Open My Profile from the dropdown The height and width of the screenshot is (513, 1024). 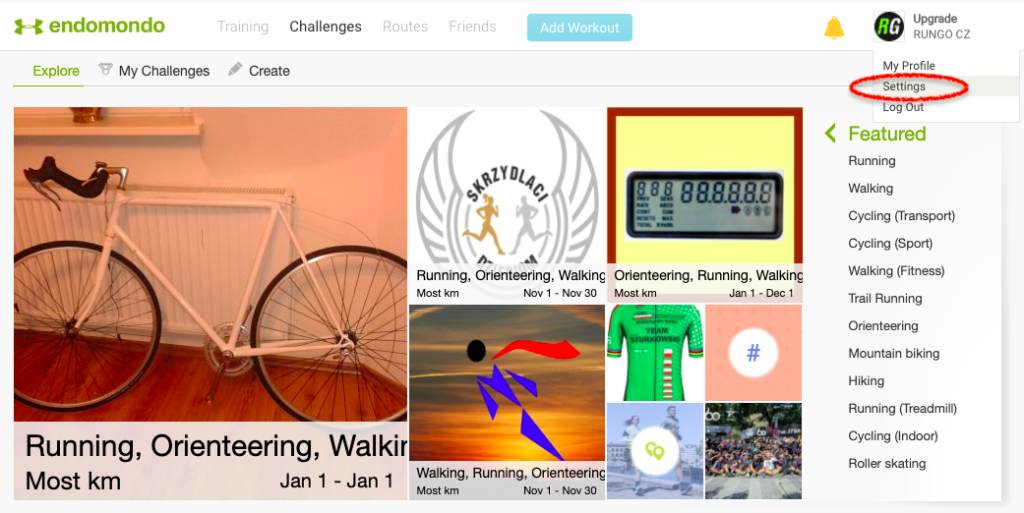point(908,65)
